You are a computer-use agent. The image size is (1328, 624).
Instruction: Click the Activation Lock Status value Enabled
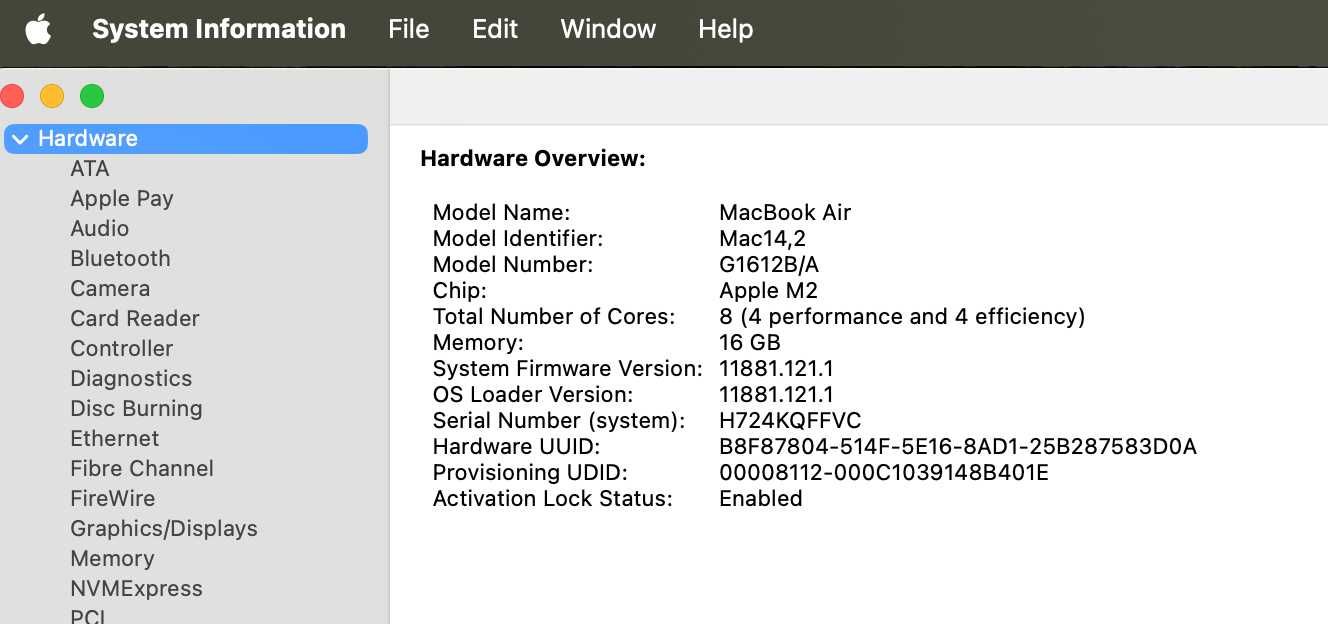point(761,498)
